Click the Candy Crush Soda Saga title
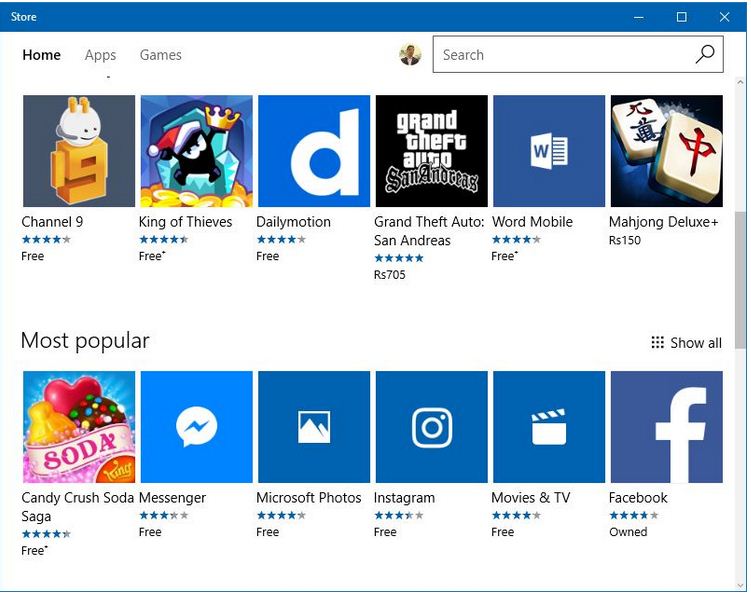Viewport: 751px width, 593px height. tap(78, 507)
